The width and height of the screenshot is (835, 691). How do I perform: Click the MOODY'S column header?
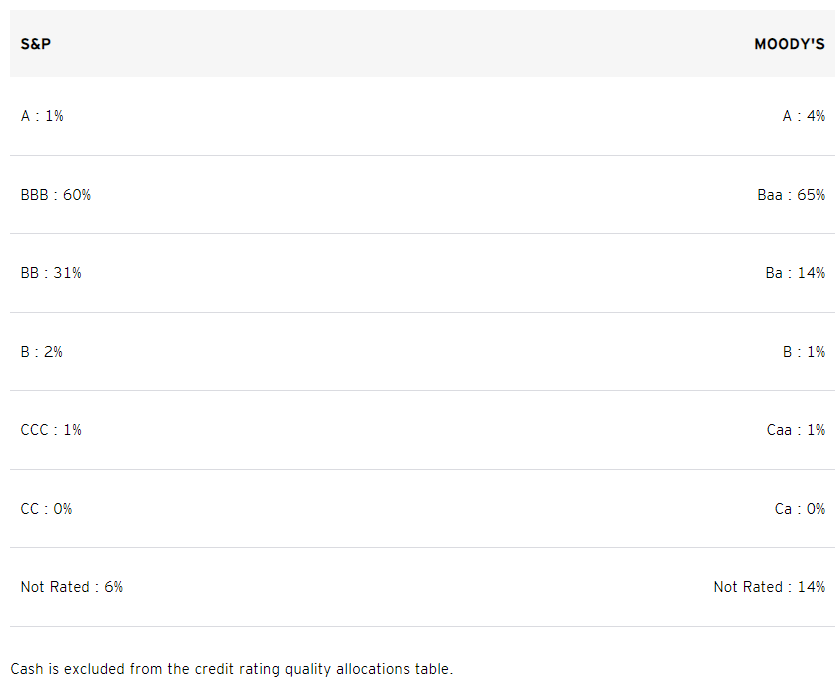[789, 44]
